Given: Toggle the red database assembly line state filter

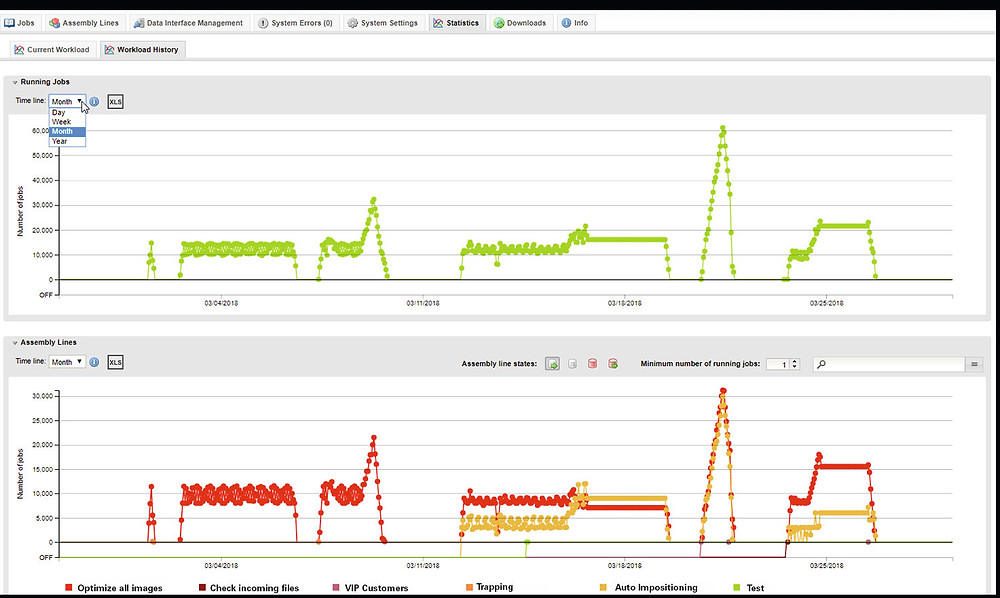Looking at the screenshot, I should 592,364.
